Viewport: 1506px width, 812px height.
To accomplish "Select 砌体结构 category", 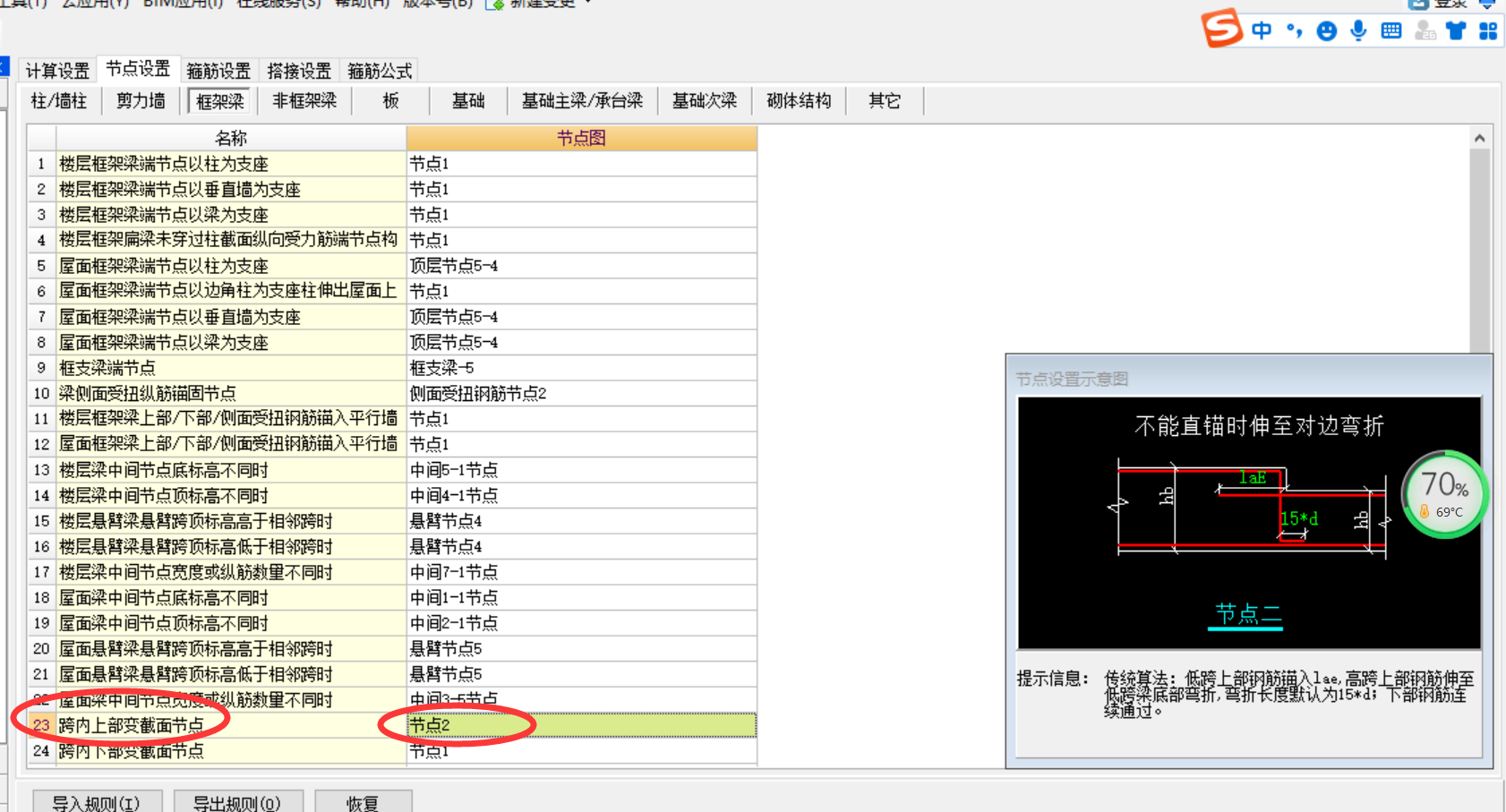I will click(x=799, y=101).
